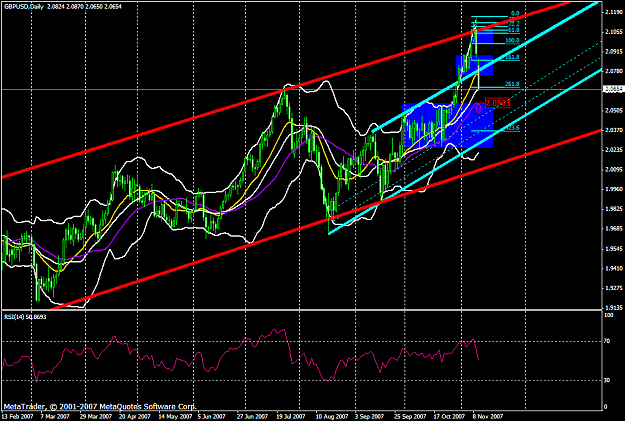The width and height of the screenshot is (625, 421).
Task: Click the RSI(14) 50.8693 indicator label
Action: (25, 317)
